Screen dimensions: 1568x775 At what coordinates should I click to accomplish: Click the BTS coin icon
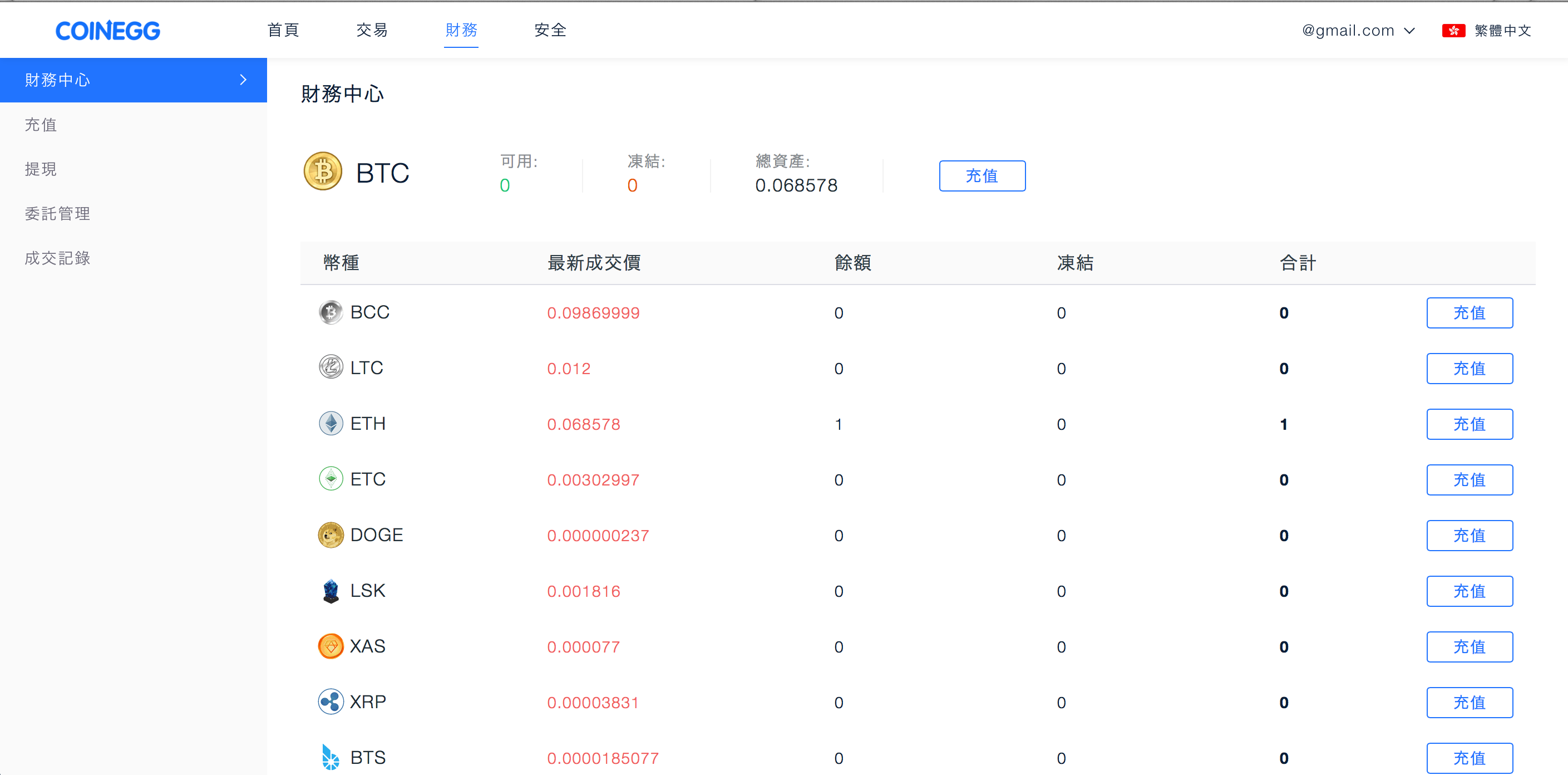tap(331, 757)
